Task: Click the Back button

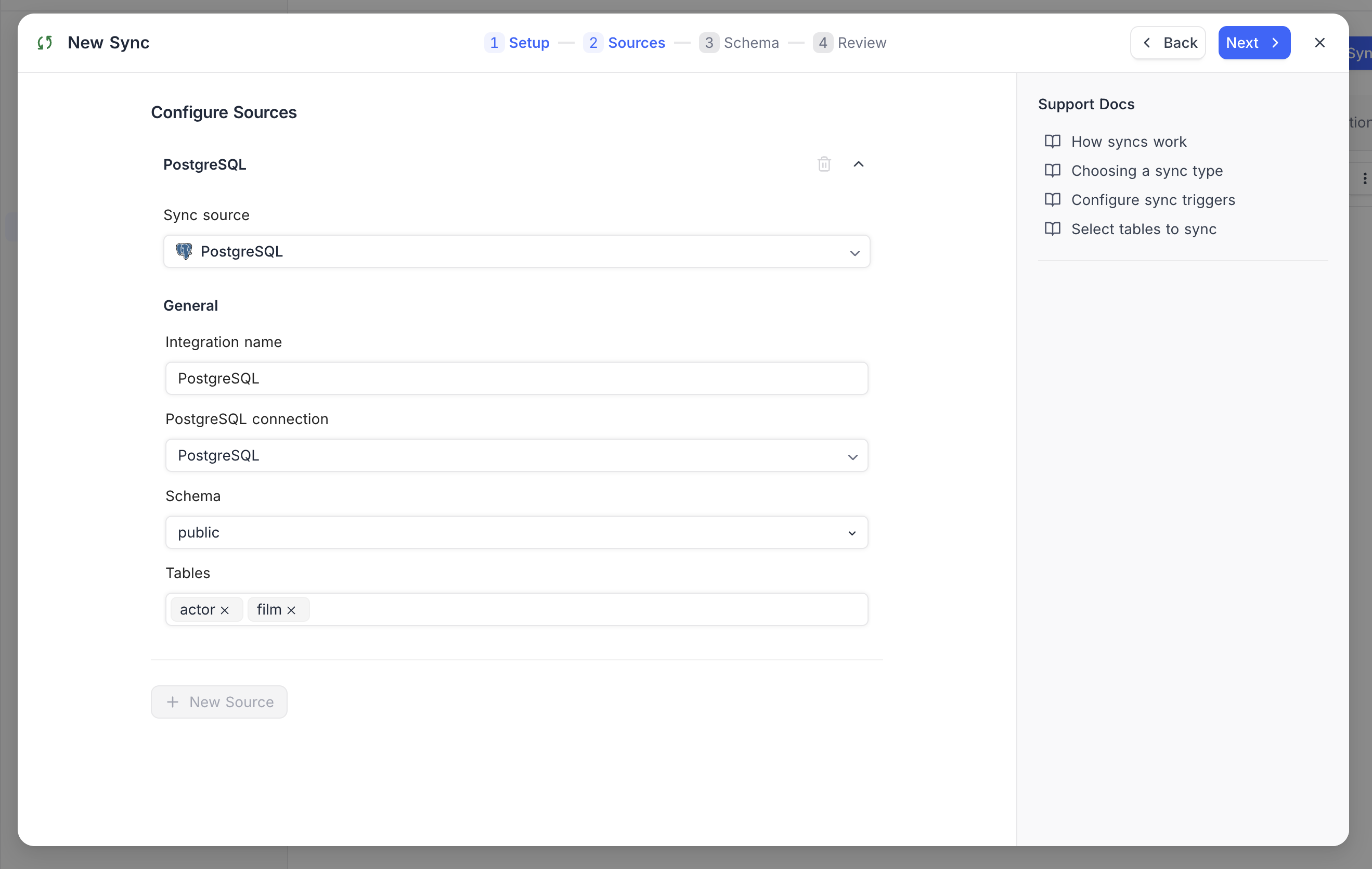Action: 1168,43
